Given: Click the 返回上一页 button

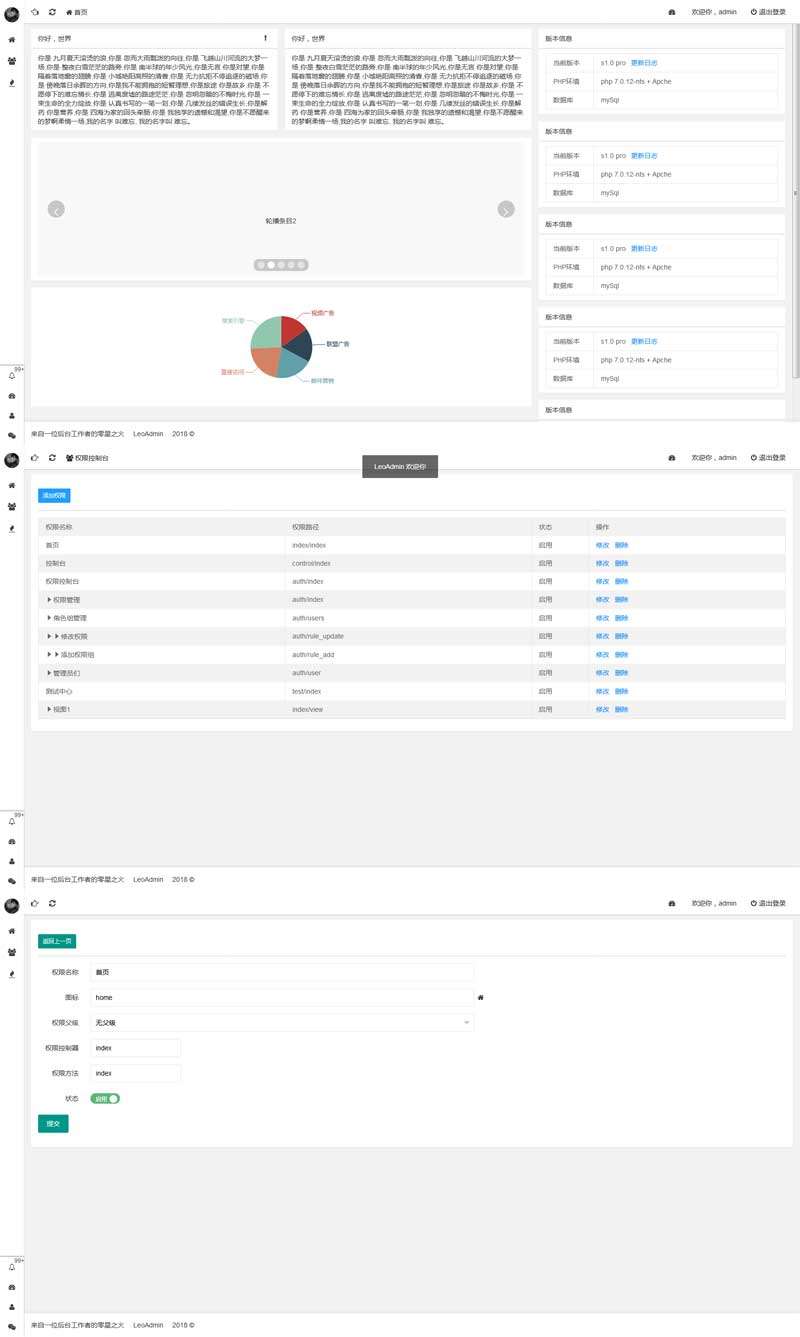Looking at the screenshot, I should coord(56,941).
